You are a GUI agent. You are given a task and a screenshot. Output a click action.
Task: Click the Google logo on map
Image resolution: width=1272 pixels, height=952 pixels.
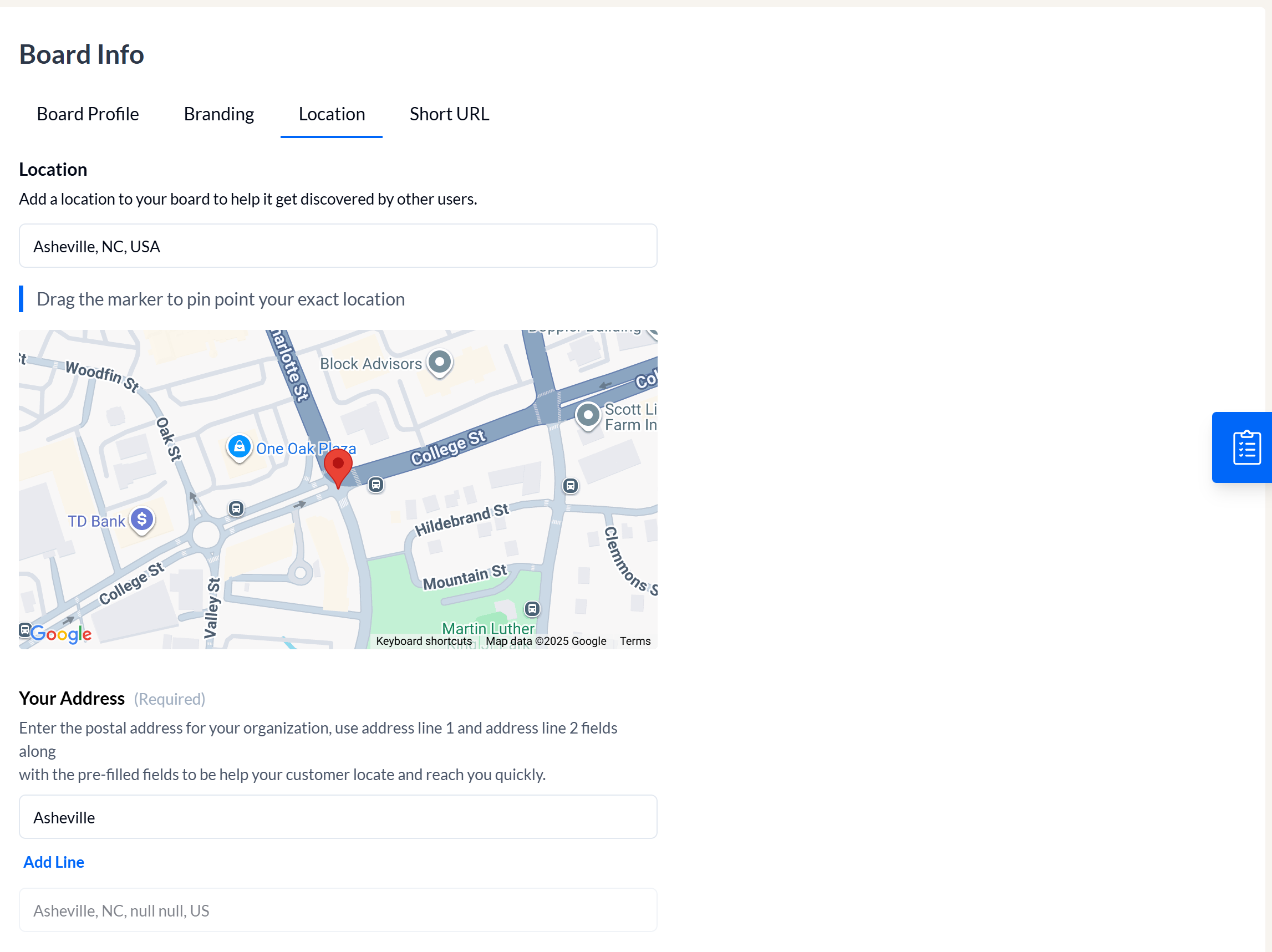60,634
